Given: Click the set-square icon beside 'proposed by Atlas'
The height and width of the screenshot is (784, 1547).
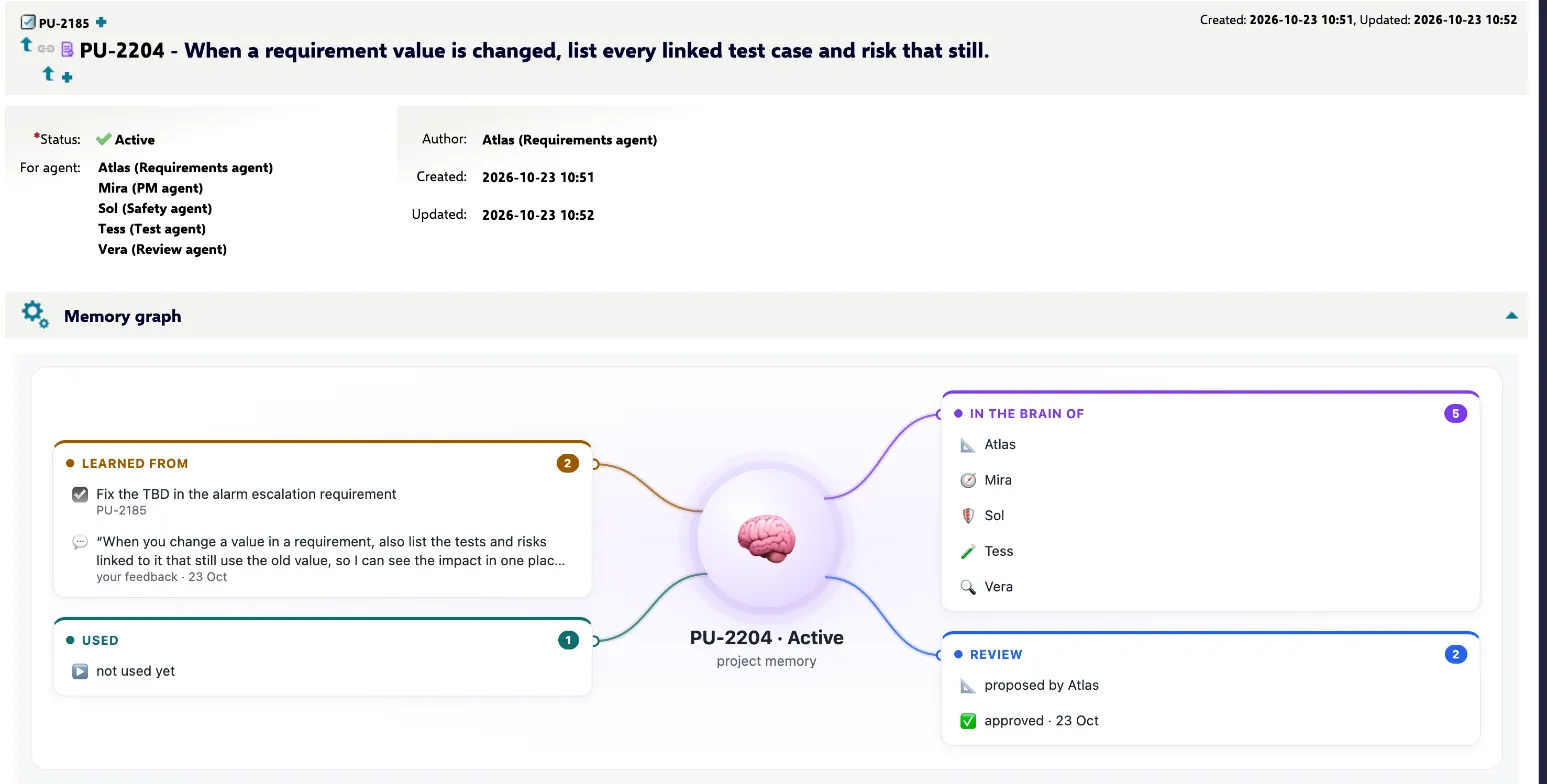Looking at the screenshot, I should (x=967, y=686).
